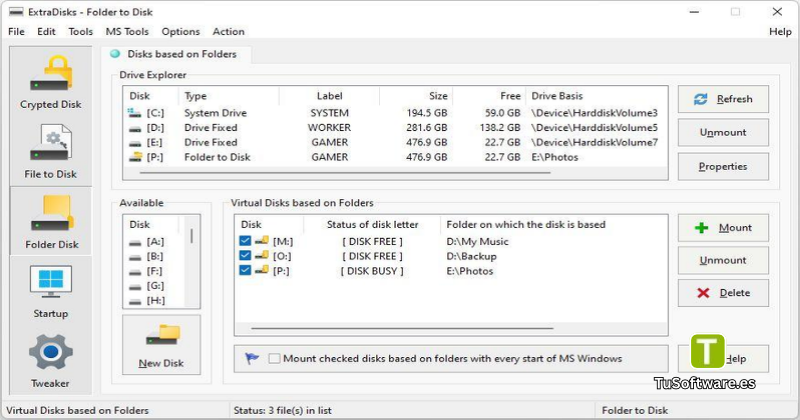
Task: Click the F: drive icon in Available list
Action: coord(135,272)
